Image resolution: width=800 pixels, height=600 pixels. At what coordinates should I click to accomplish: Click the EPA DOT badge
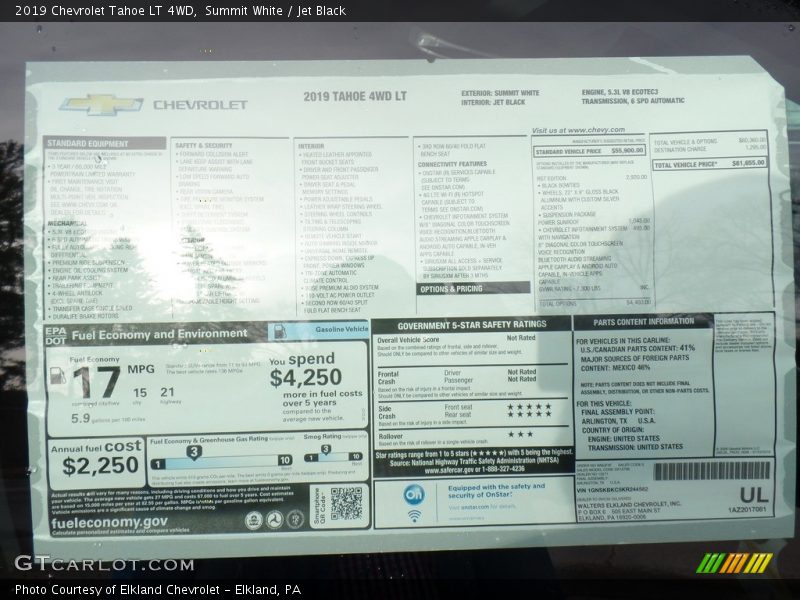point(55,335)
